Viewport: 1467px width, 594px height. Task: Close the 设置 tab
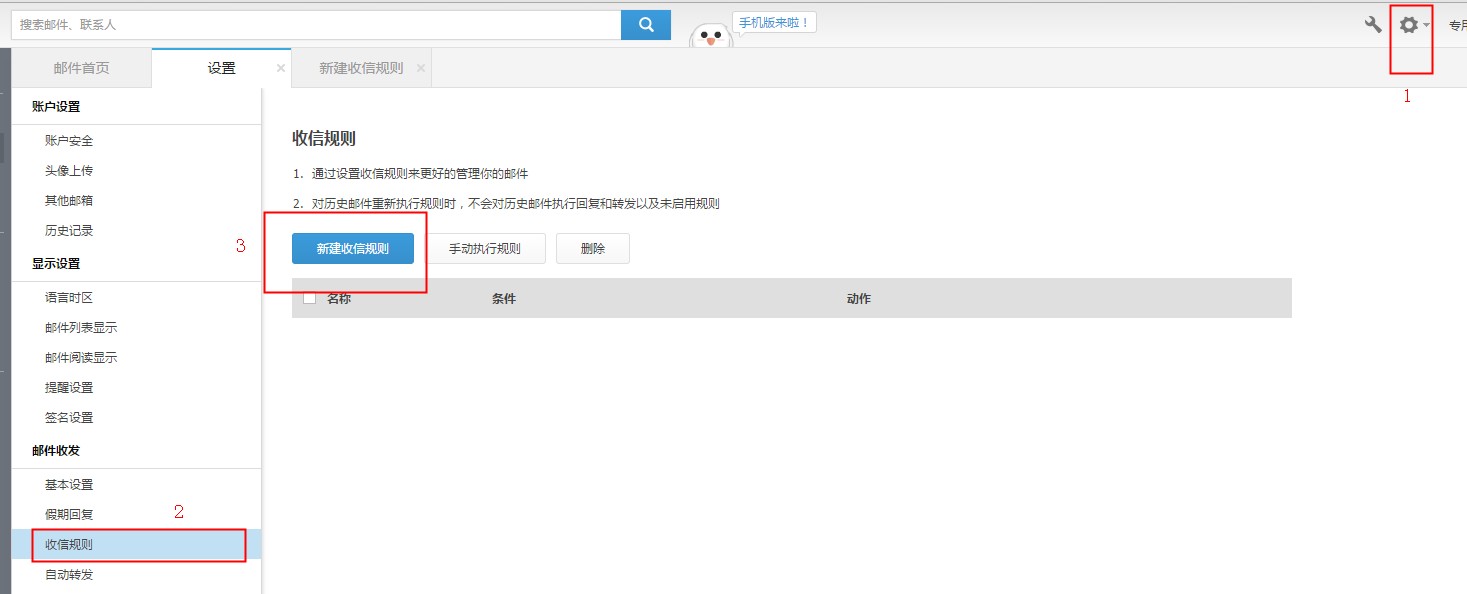click(x=281, y=68)
